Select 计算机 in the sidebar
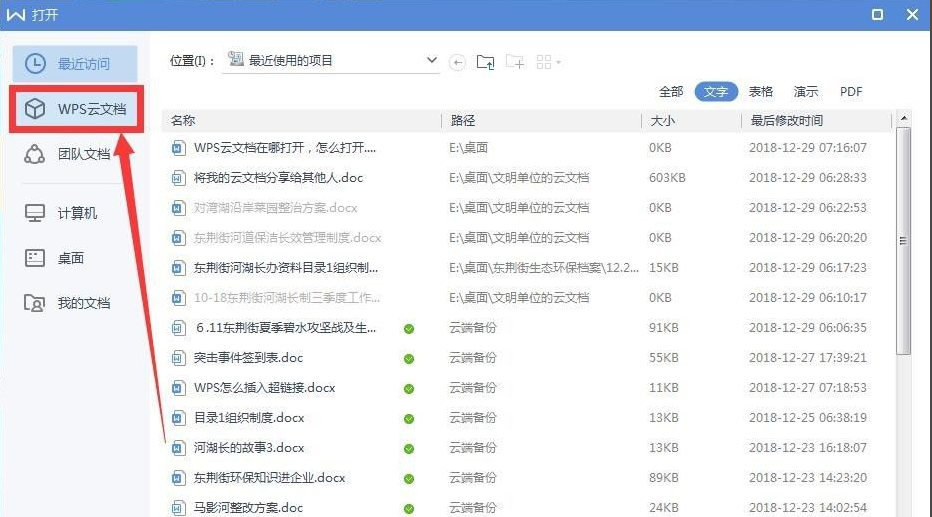The height and width of the screenshot is (517, 932). pyautogui.click(x=61, y=213)
